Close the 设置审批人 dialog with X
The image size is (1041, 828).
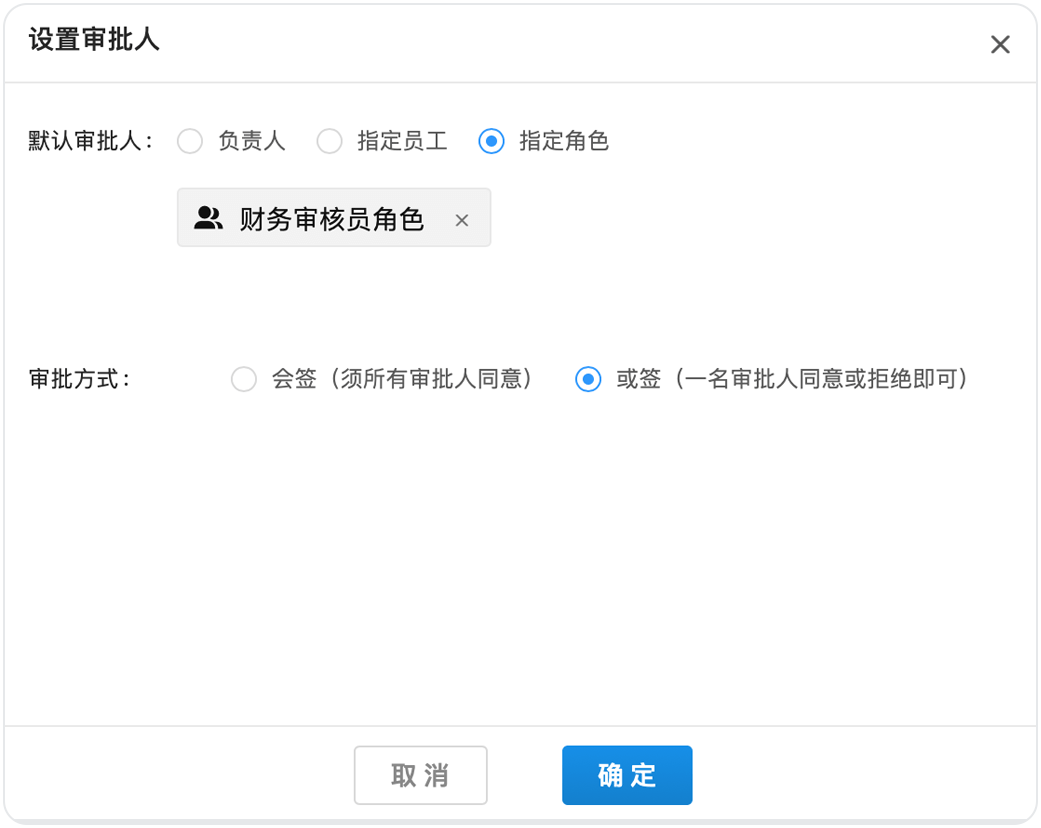(1000, 44)
